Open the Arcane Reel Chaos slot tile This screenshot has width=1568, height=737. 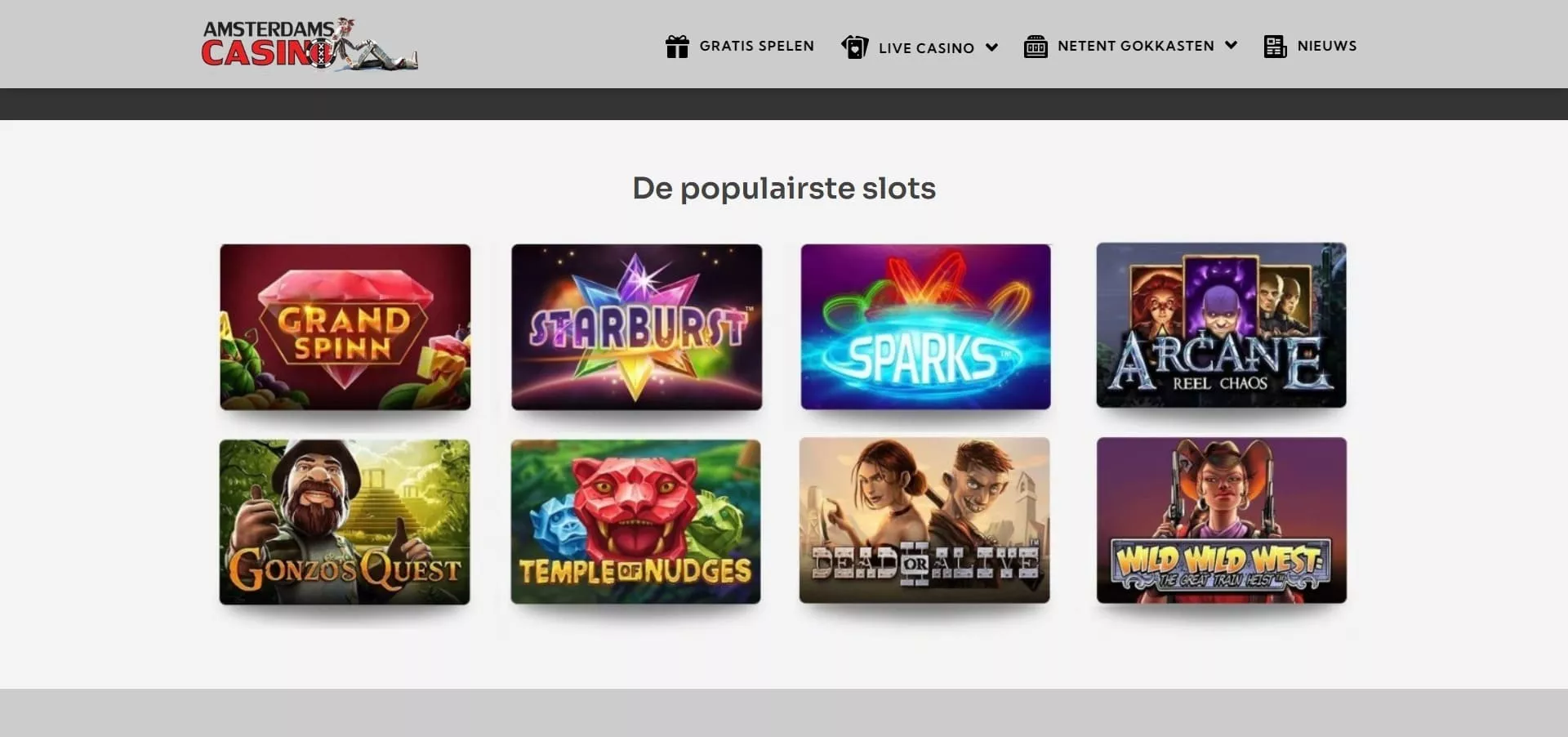[x=1221, y=325]
